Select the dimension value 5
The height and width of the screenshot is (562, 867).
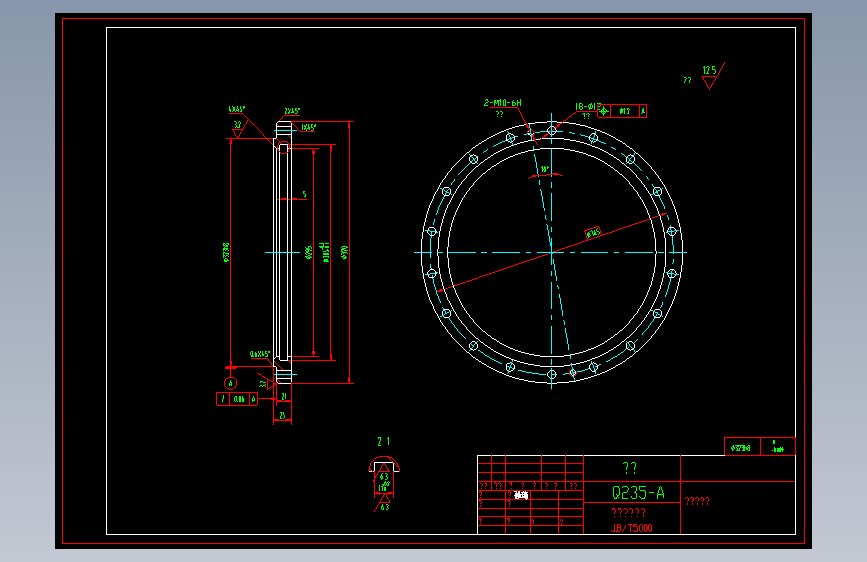pos(304,194)
